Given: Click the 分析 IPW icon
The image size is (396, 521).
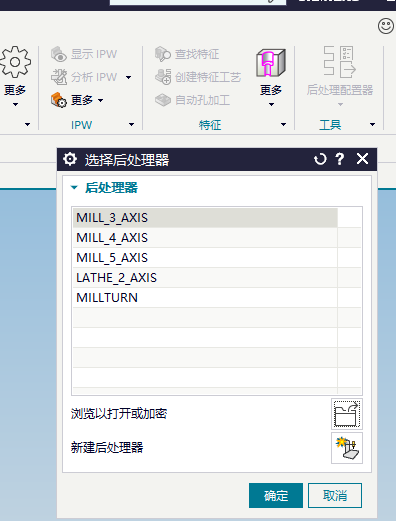Looking at the screenshot, I should coord(59,77).
